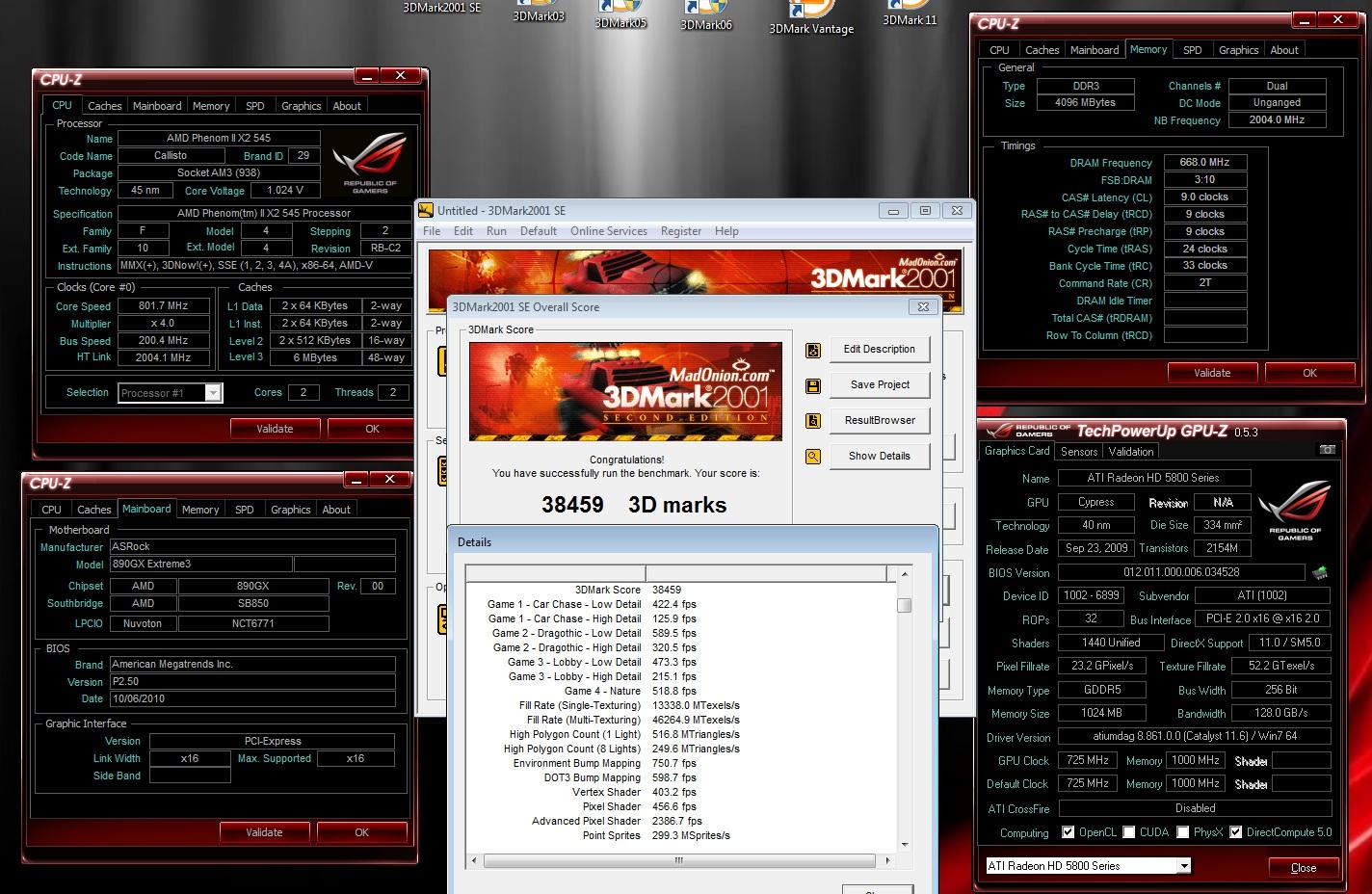
Task: Click OK in Memory CPU-Z window
Action: [1309, 373]
